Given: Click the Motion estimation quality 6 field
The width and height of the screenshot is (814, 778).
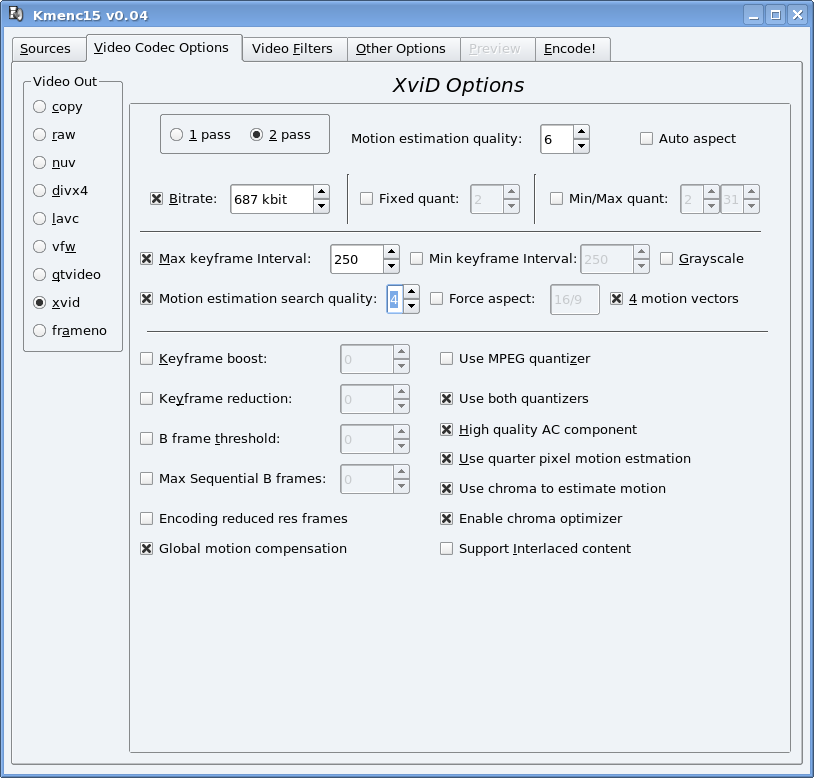Looking at the screenshot, I should 557,139.
